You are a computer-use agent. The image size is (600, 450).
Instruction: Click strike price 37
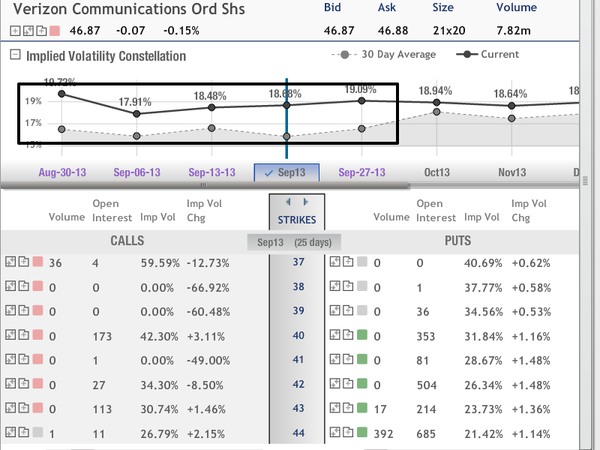click(298, 262)
